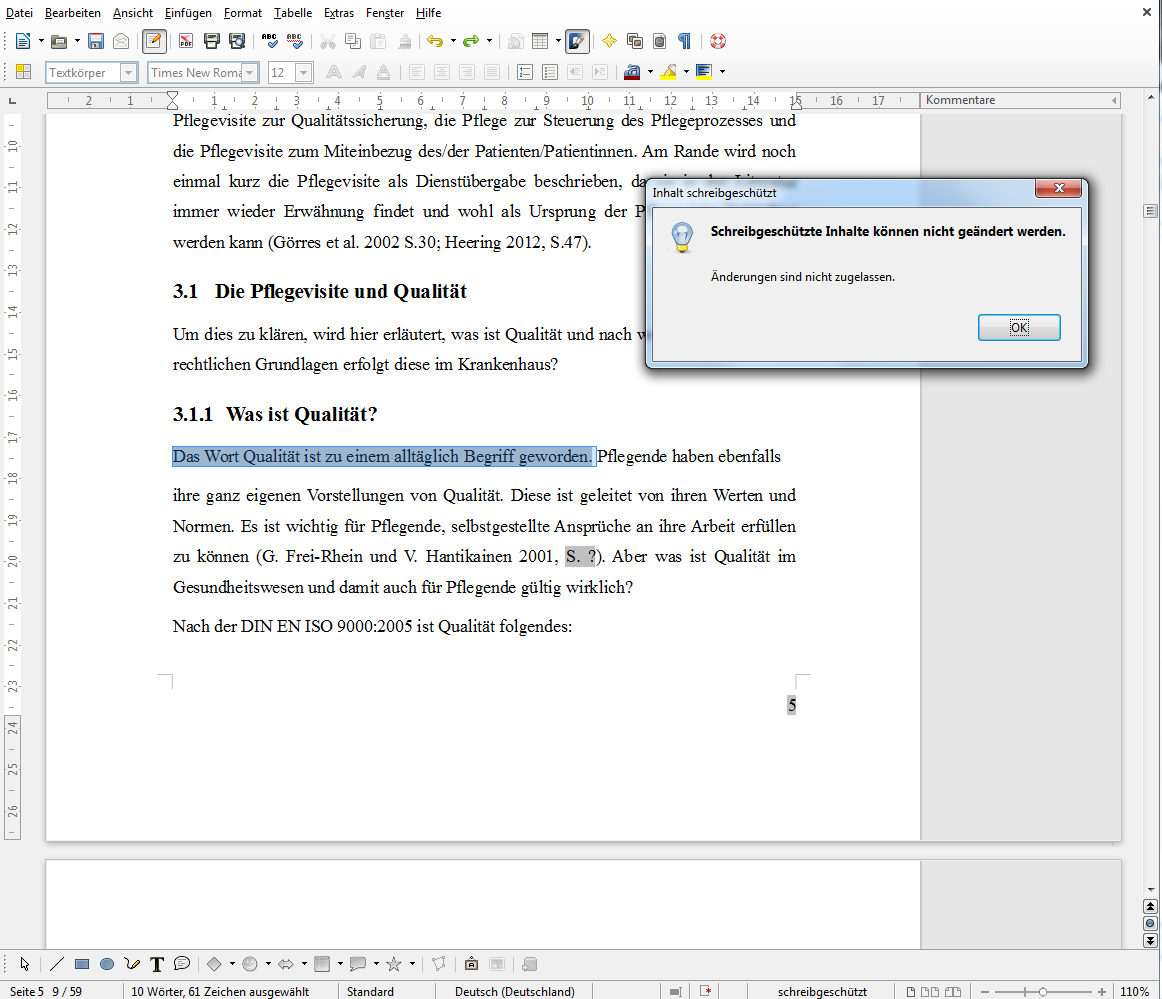1162x999 pixels.
Task: Click the Deutsch (Deutschland) language status field
Action: [514, 992]
